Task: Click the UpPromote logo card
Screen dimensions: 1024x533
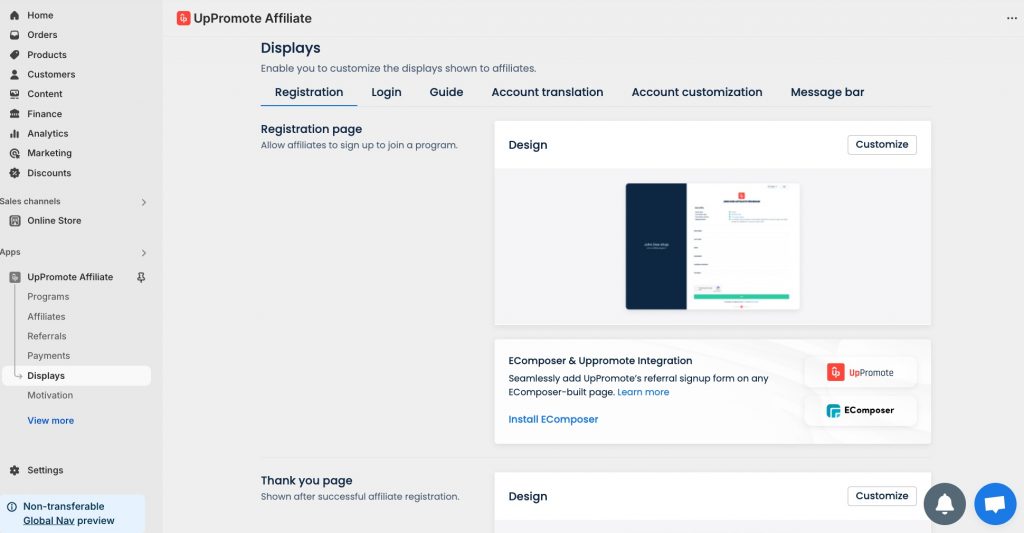Action: pos(860,372)
